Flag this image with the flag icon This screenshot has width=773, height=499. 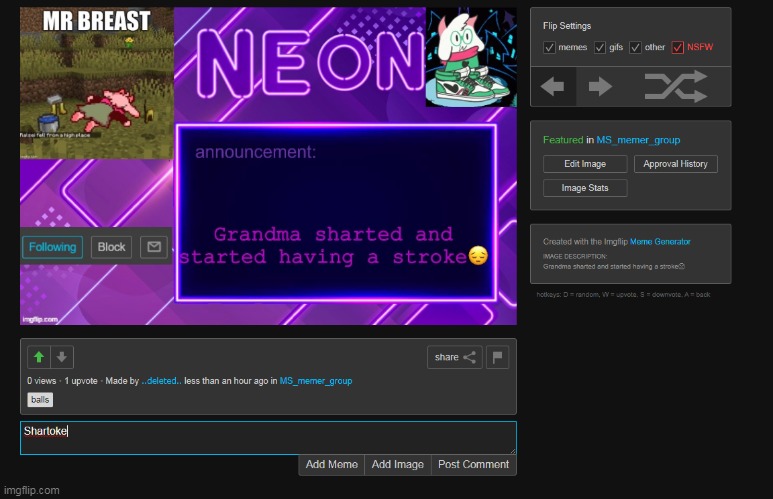coord(497,357)
